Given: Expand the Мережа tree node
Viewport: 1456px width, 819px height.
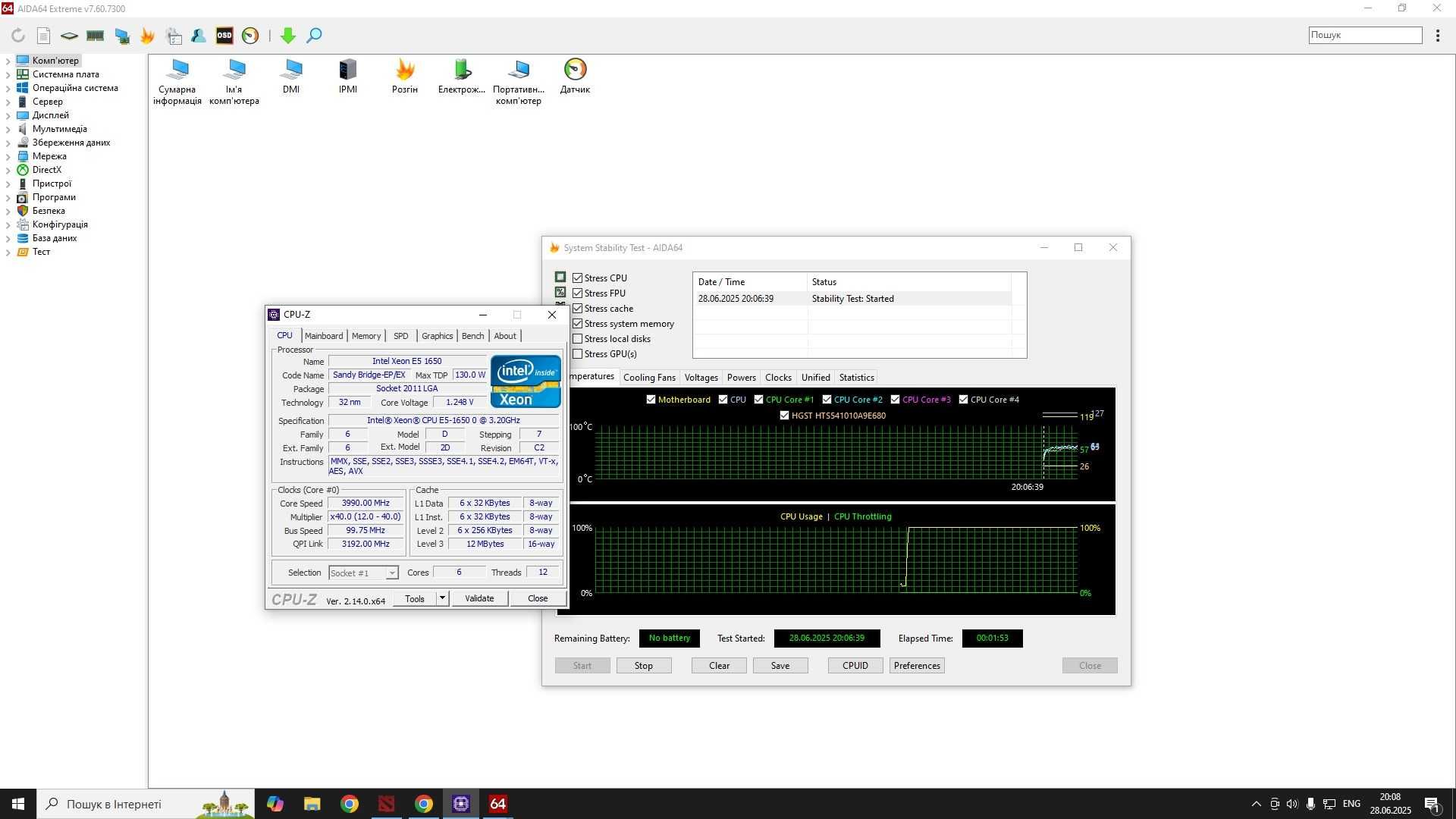Looking at the screenshot, I should [8, 156].
